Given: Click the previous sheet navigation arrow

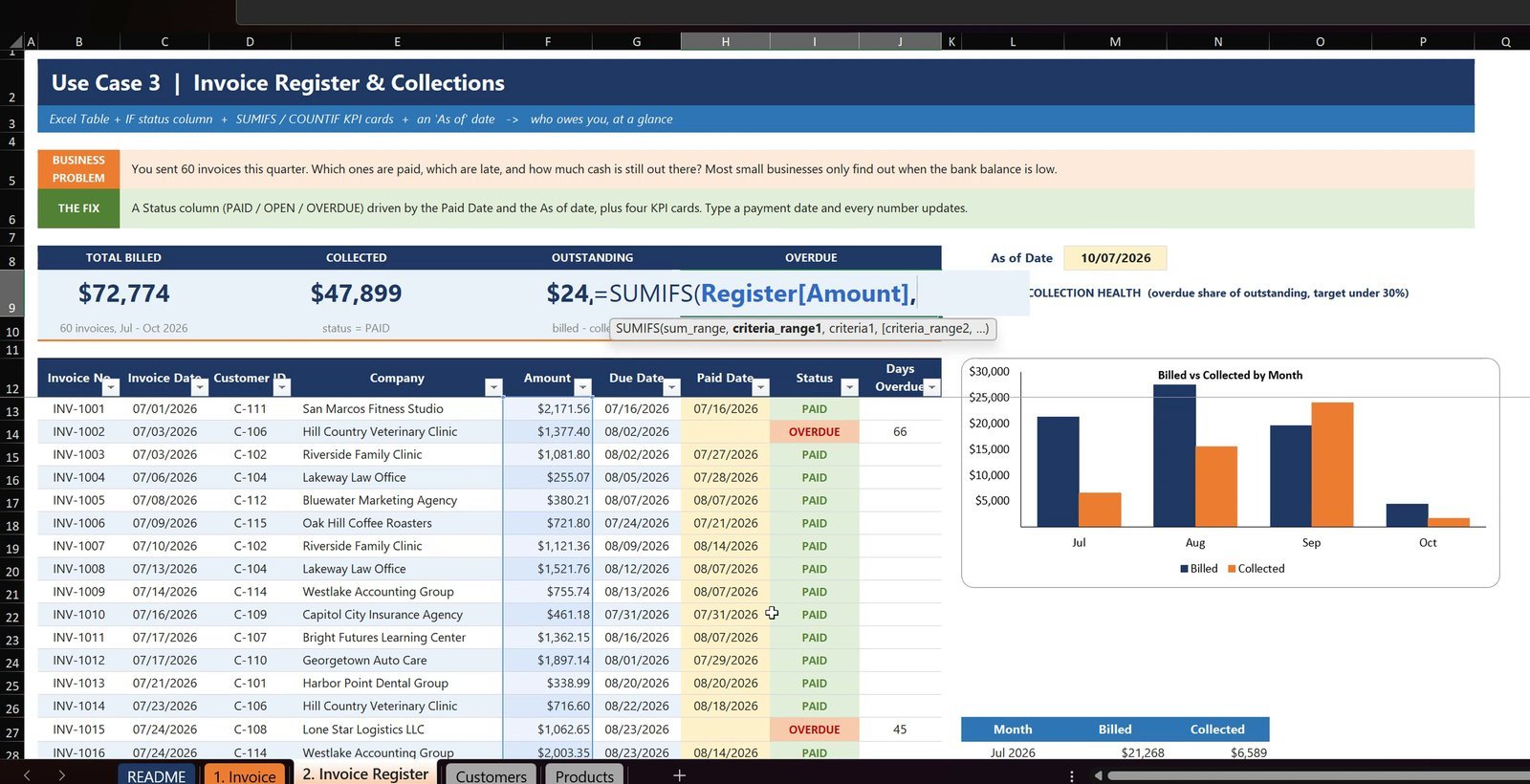Looking at the screenshot, I should coord(27,775).
